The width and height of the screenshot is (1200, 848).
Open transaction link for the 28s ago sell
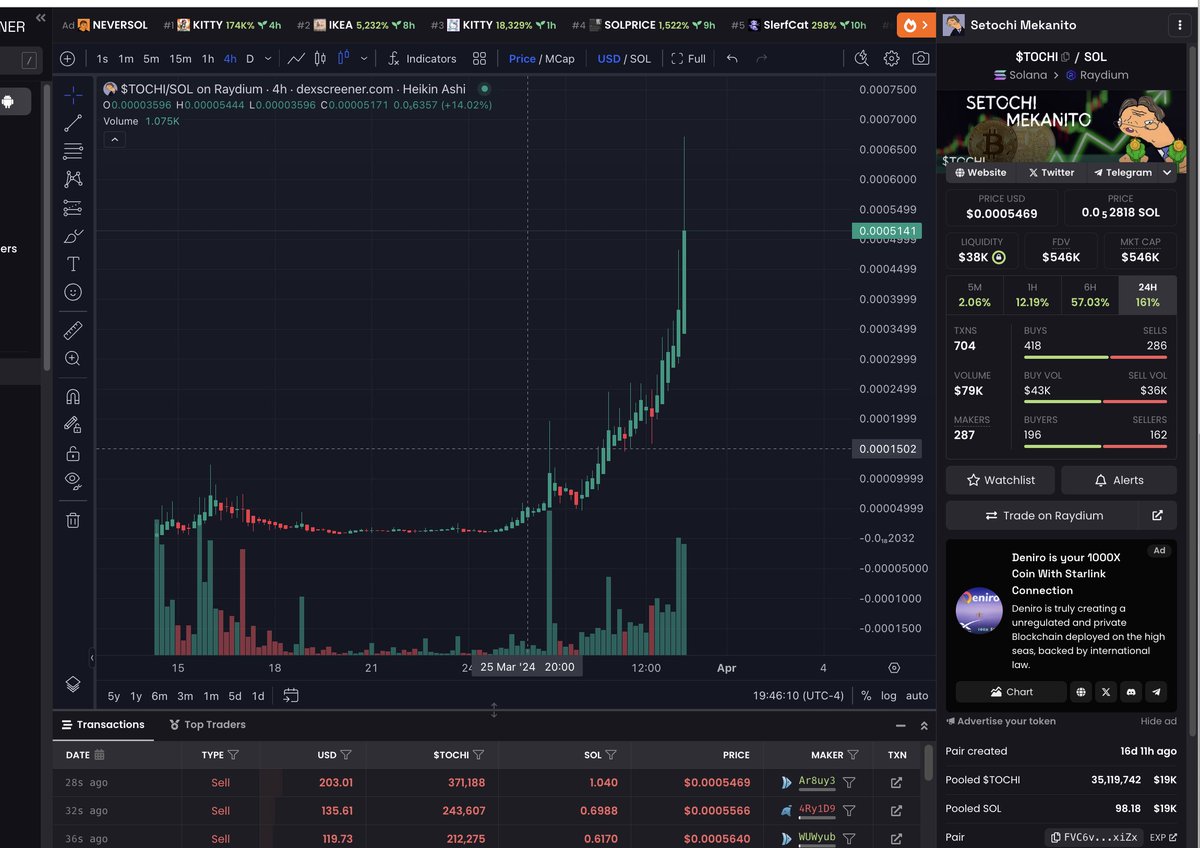pos(896,783)
